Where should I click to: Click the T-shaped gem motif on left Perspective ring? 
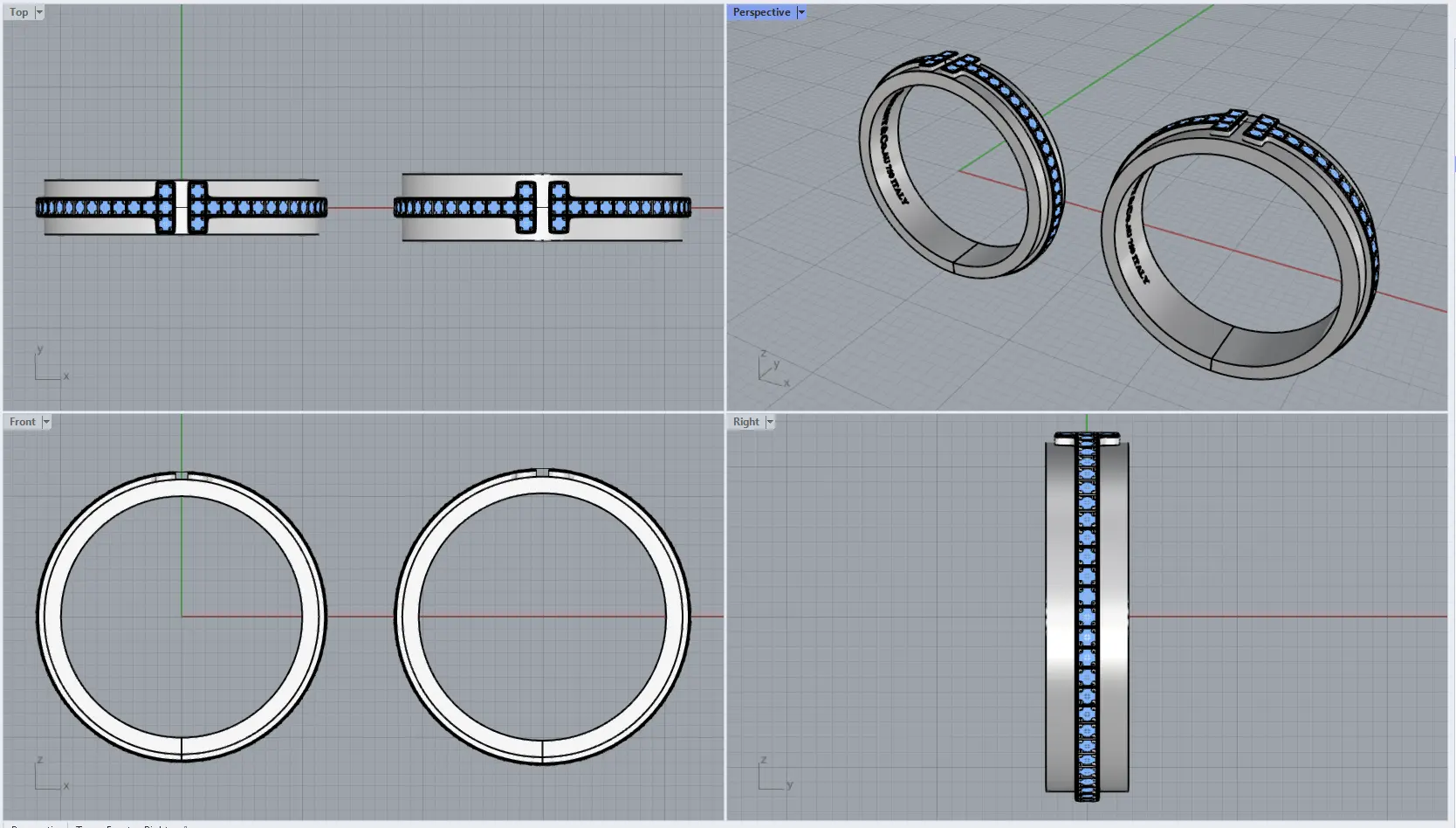(950, 62)
